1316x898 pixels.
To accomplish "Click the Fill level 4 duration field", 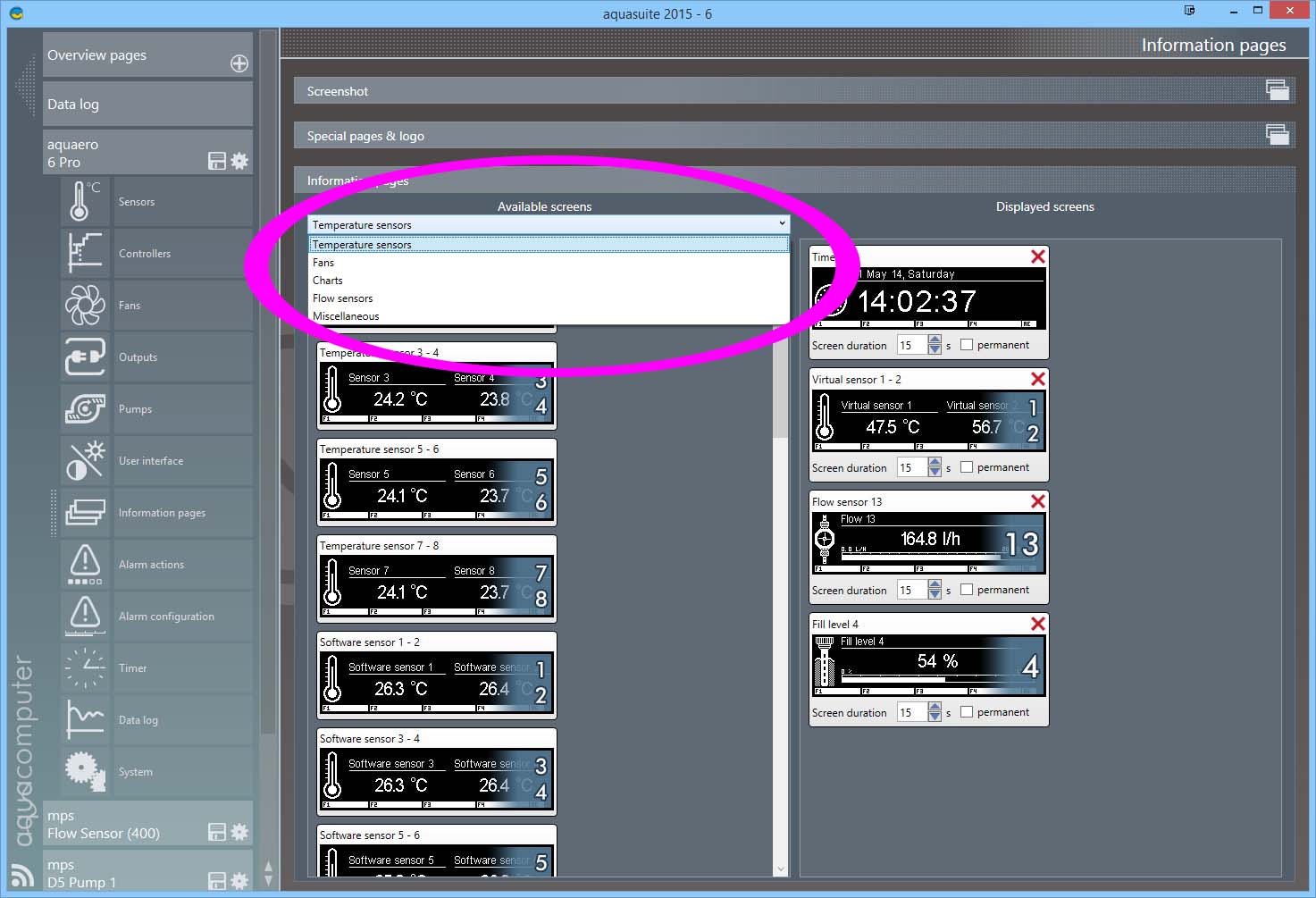I will click(x=913, y=712).
